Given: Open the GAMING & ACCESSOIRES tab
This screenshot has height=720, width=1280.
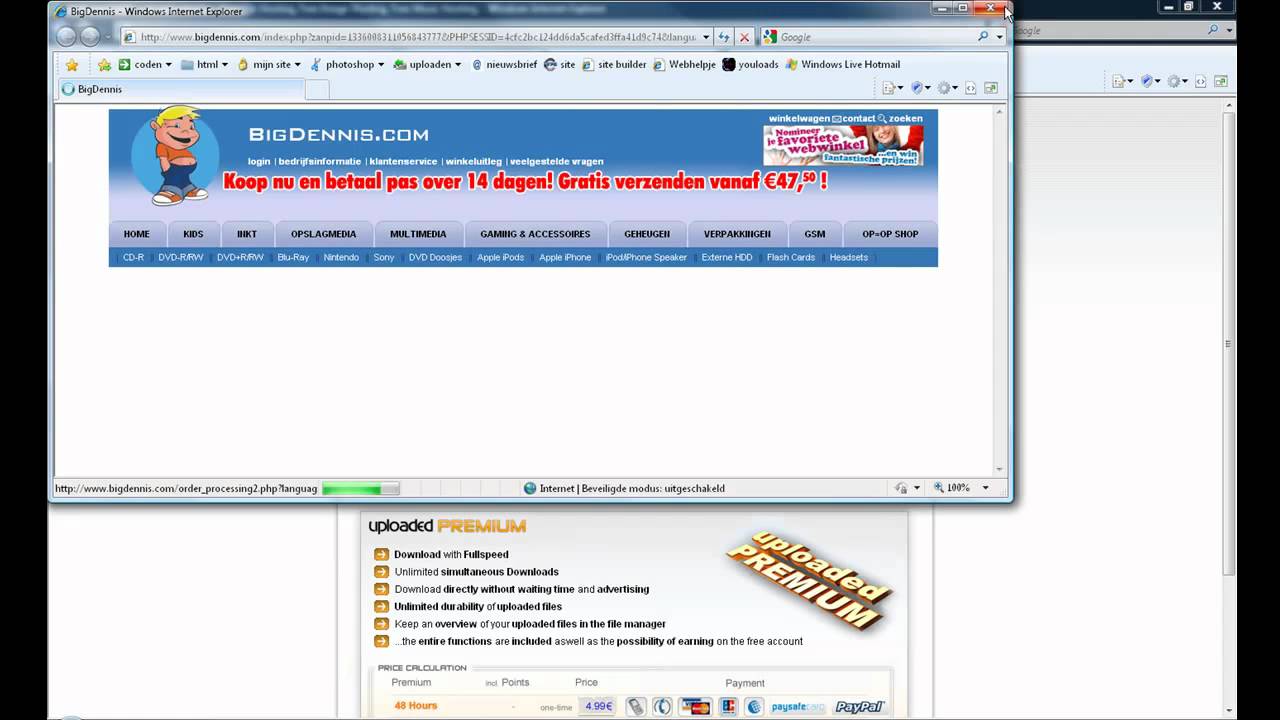Looking at the screenshot, I should [535, 234].
